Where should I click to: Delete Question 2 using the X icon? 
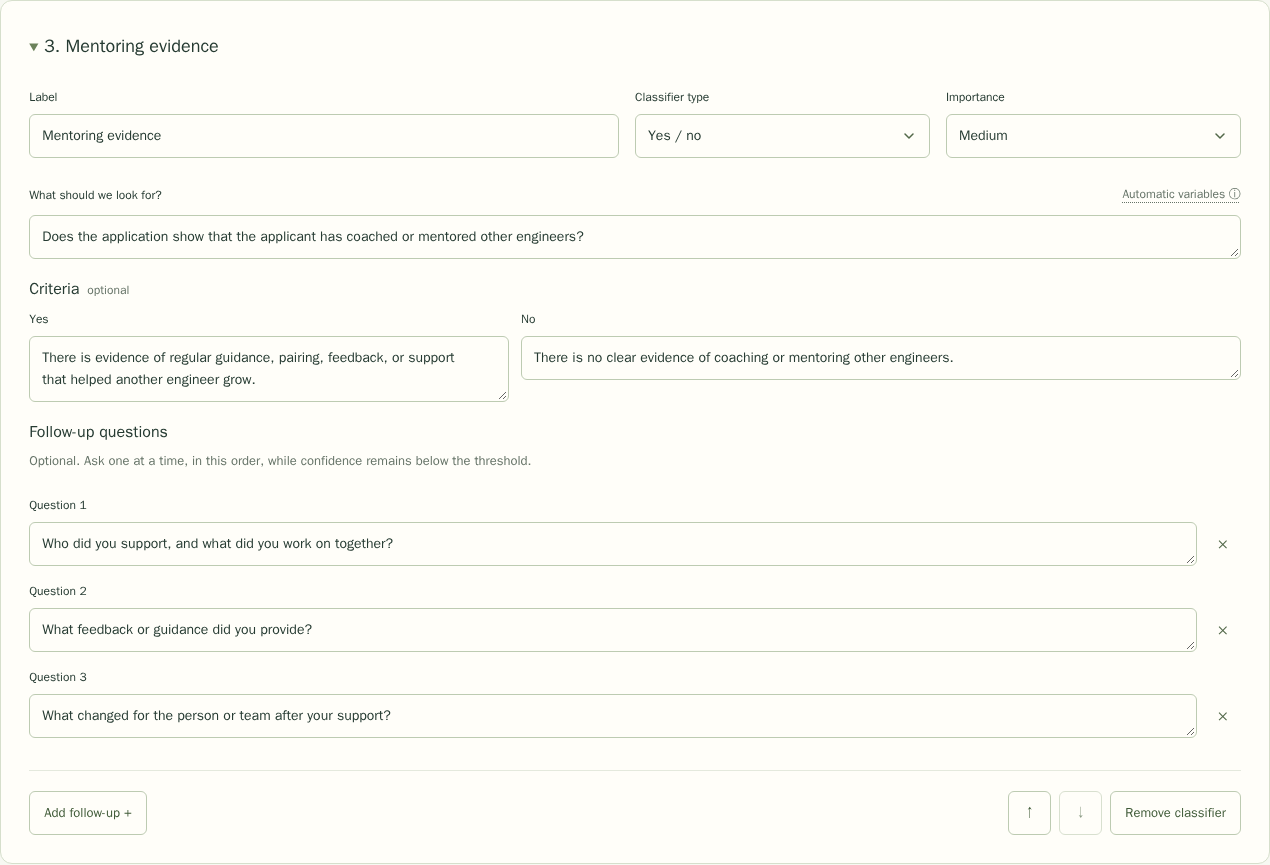pyautogui.click(x=1222, y=631)
